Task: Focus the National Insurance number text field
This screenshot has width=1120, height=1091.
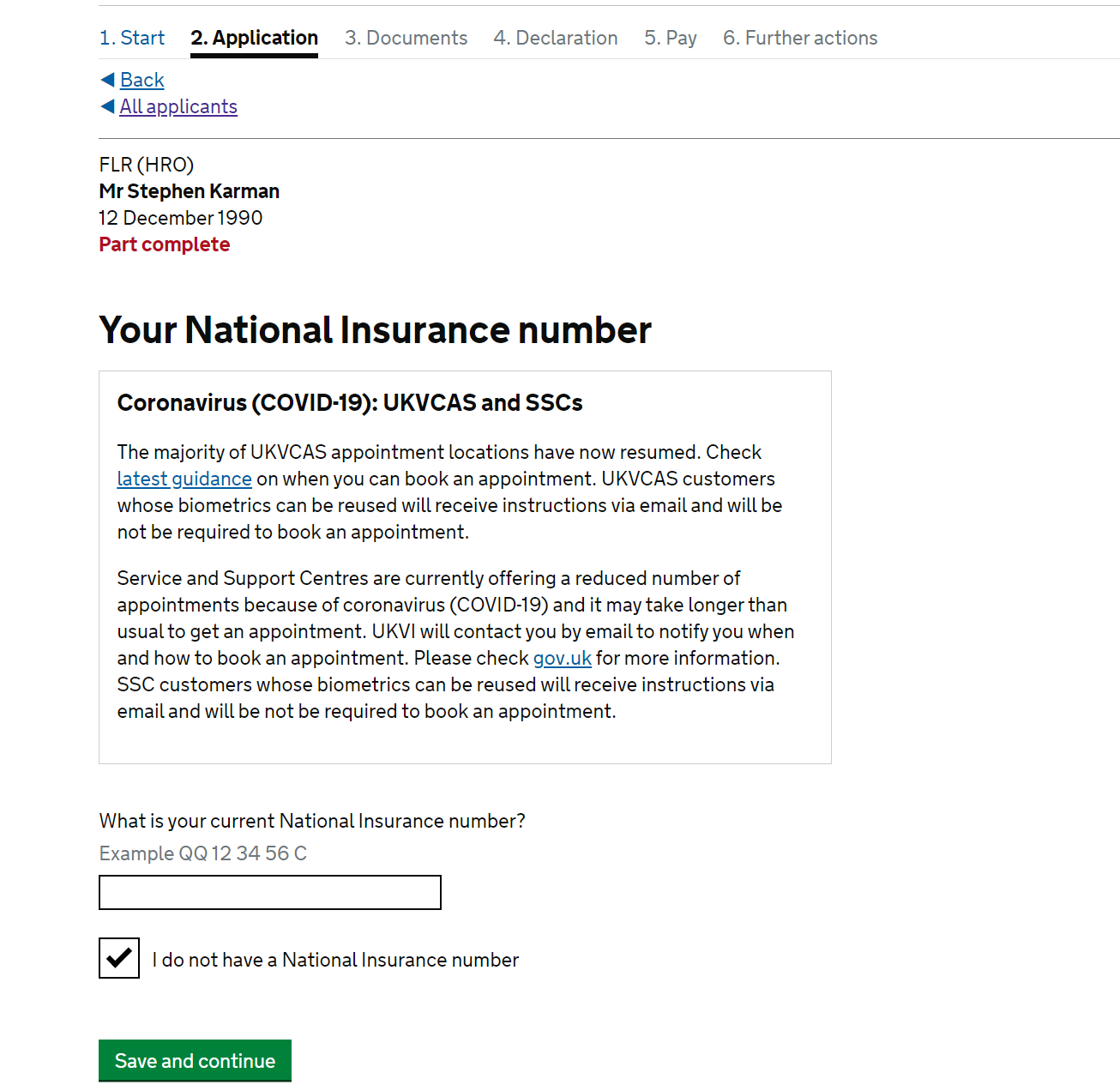Action: [x=270, y=892]
